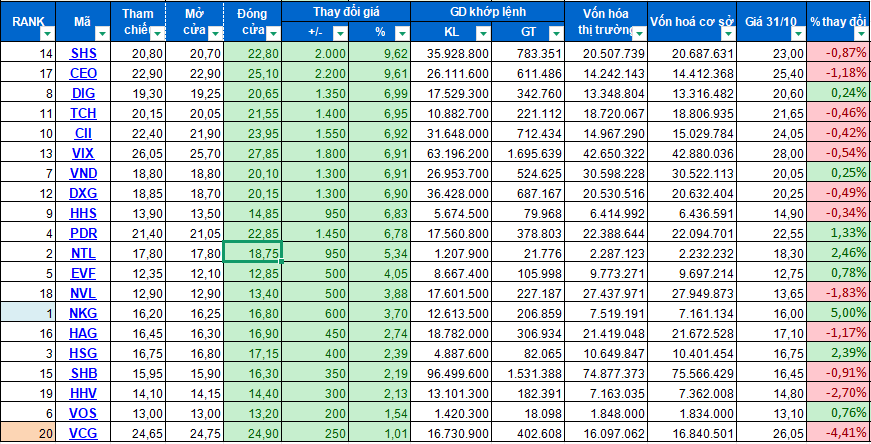Select the -4,41% cell in VCG row
Screen dimensions: 871x444
[x=839, y=433]
